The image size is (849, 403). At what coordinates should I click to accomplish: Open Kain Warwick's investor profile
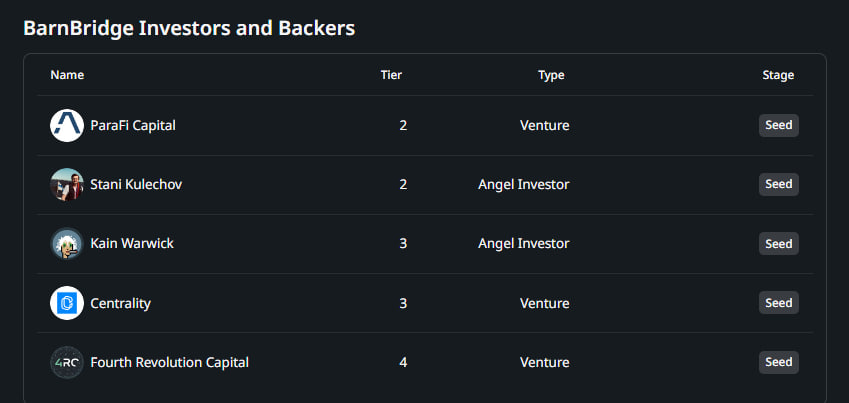(132, 244)
